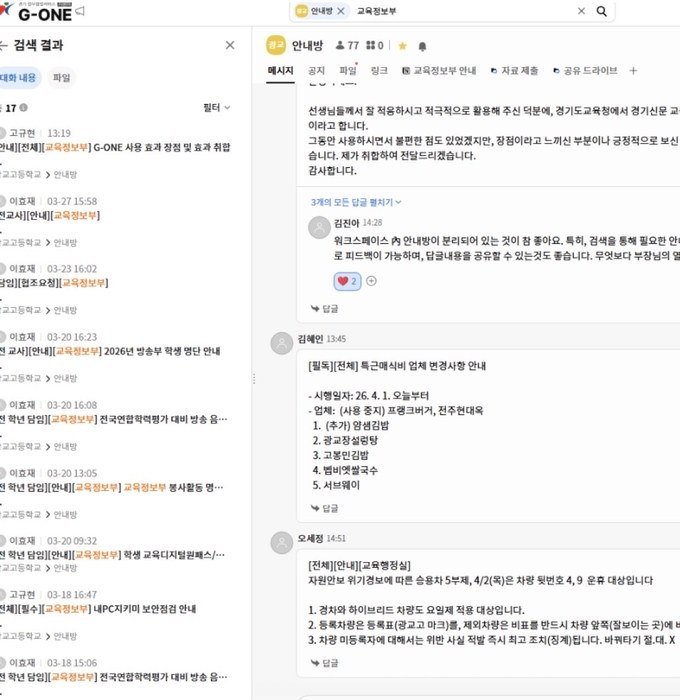Expand 3개의 모든 답글 펼치기

coord(355,202)
